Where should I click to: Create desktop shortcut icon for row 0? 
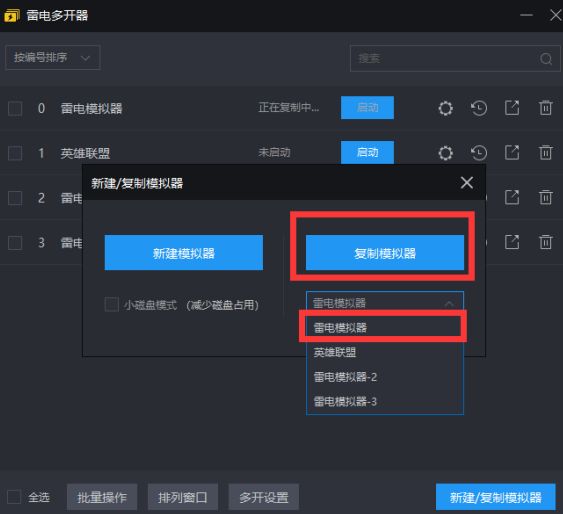coord(512,108)
